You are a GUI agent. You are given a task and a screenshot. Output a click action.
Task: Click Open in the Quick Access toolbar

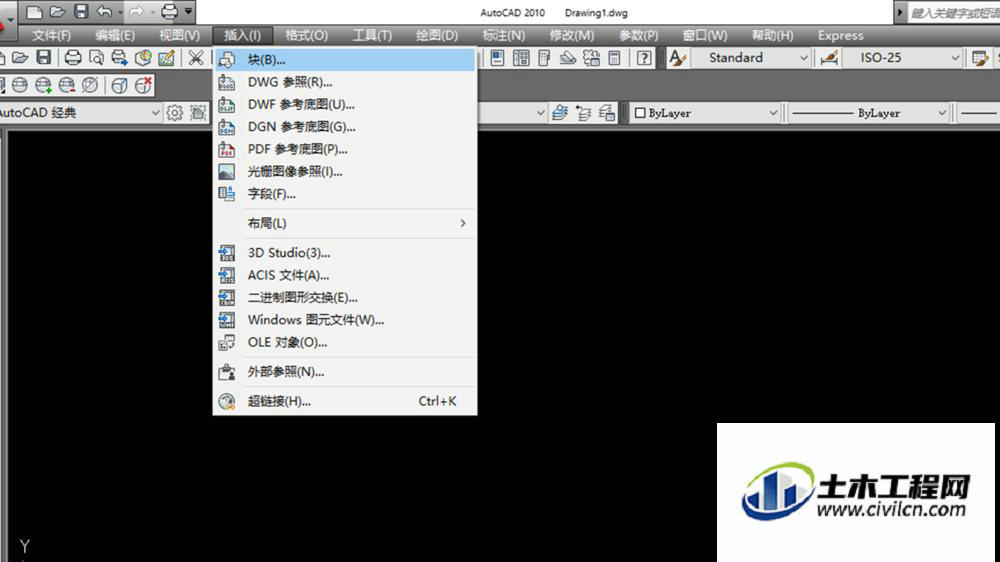(x=57, y=11)
